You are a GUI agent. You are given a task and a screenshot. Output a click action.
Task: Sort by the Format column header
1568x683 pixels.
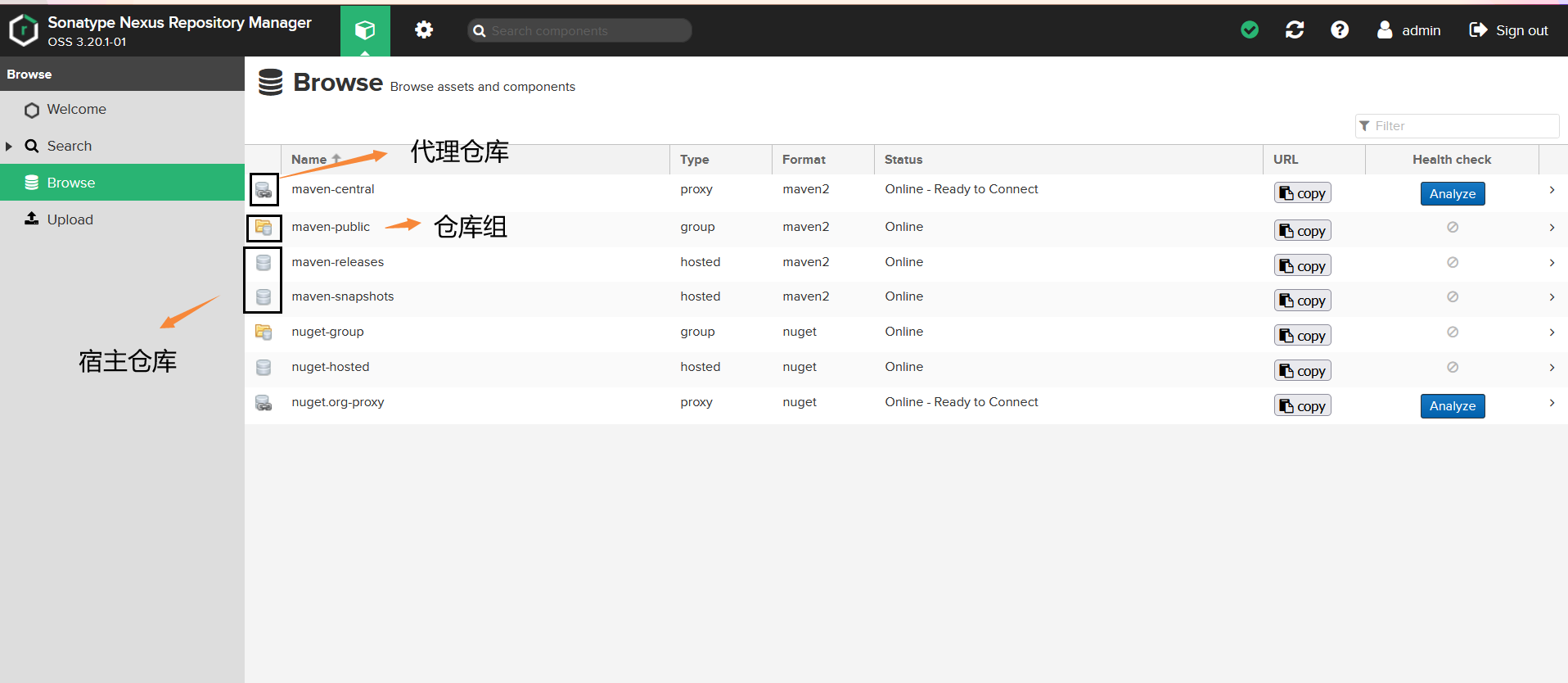pyautogui.click(x=823, y=160)
